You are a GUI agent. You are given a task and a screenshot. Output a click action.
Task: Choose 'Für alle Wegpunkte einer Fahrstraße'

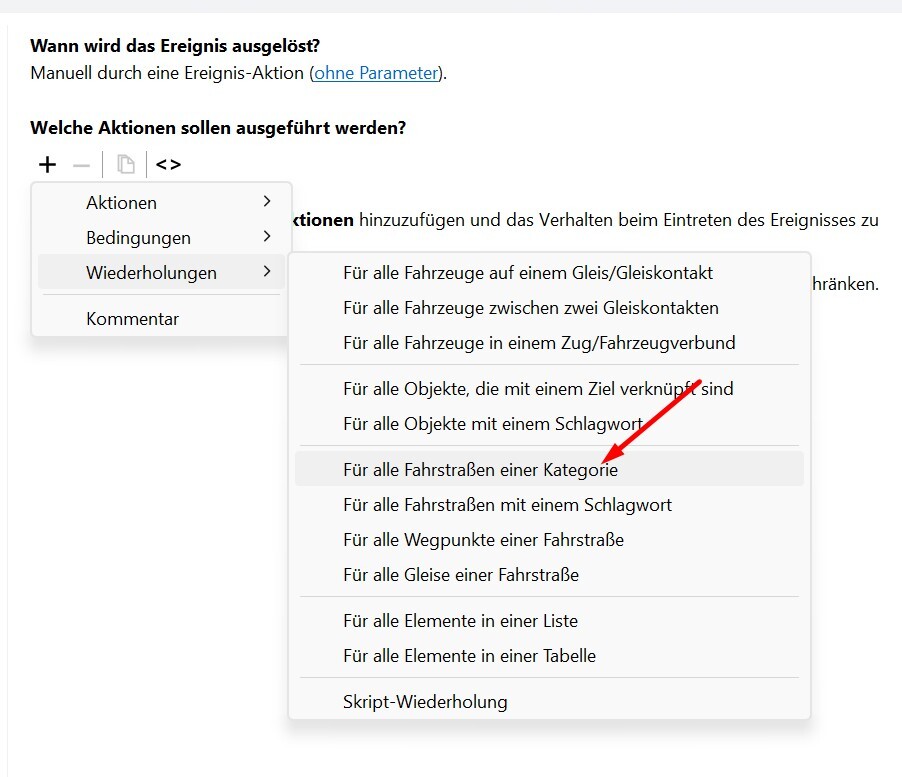(483, 540)
